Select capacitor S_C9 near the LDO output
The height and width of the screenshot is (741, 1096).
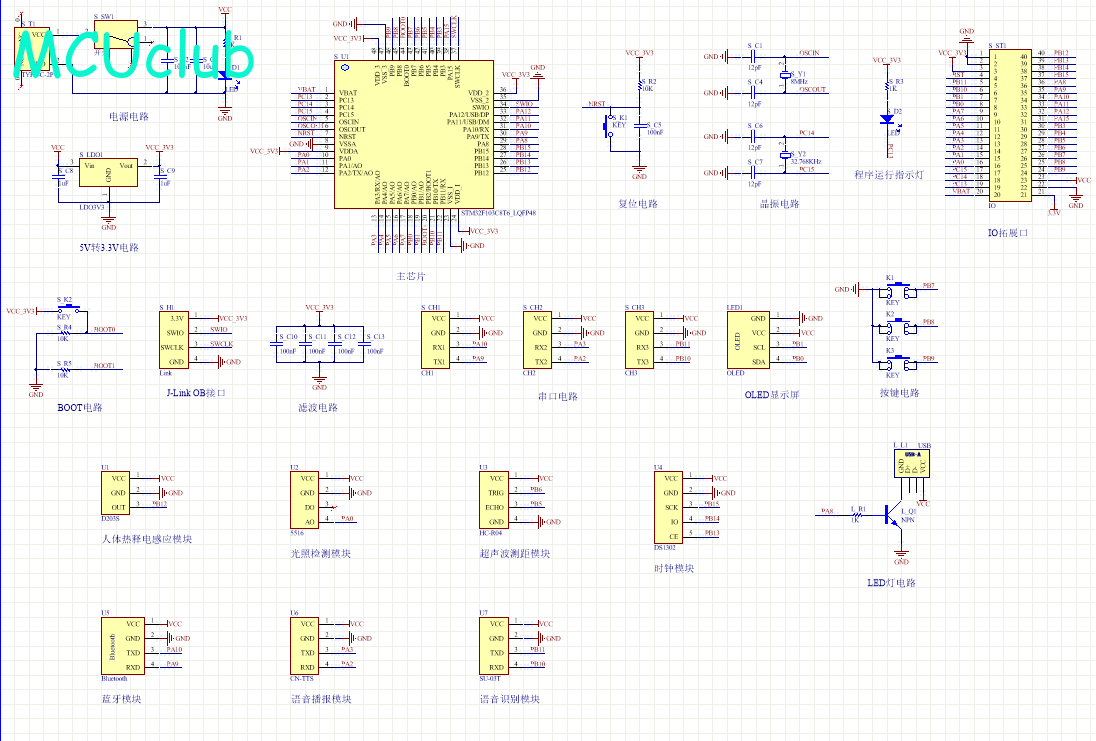[x=161, y=175]
